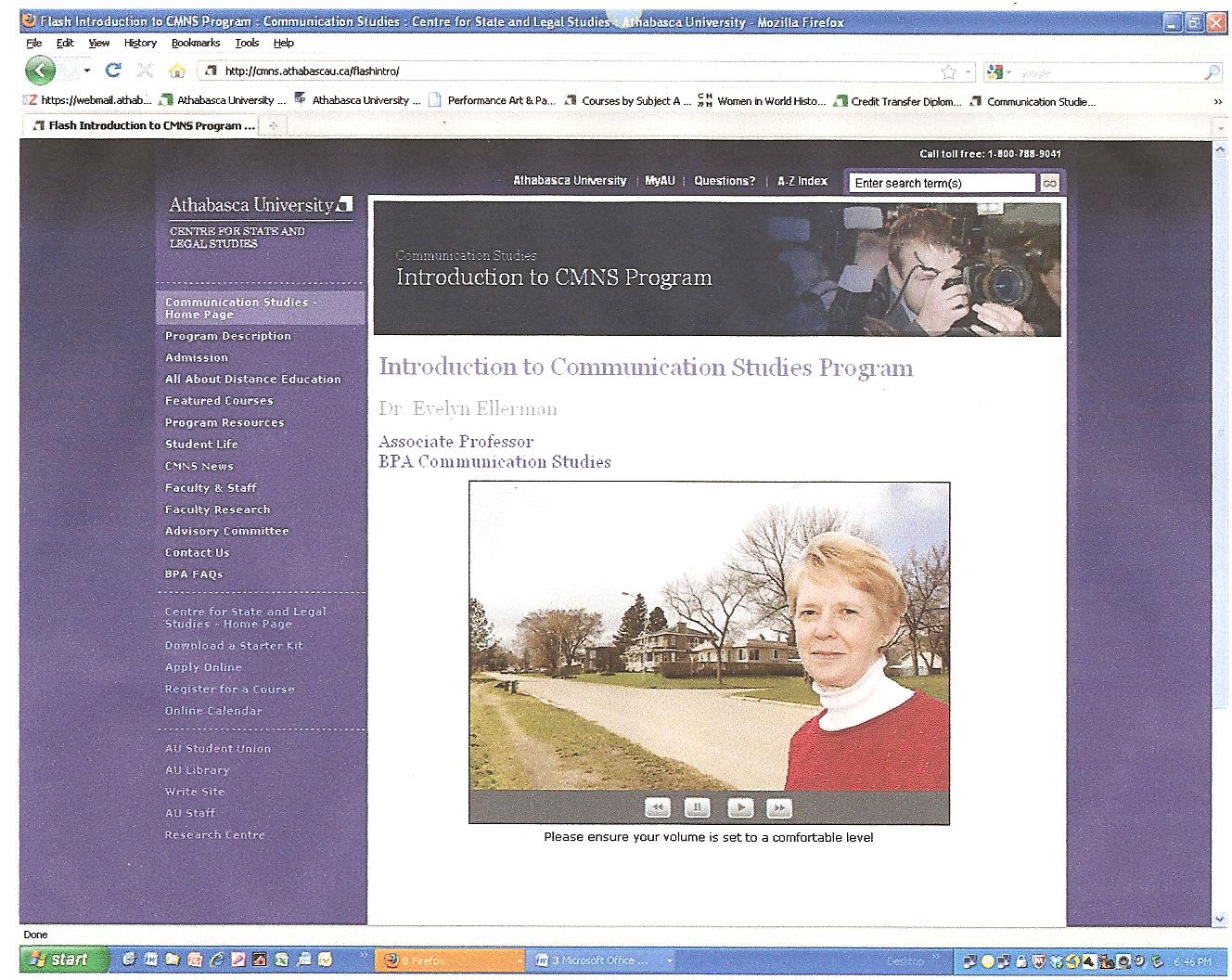Click the page's vertical scrollbar

click(x=1220, y=464)
